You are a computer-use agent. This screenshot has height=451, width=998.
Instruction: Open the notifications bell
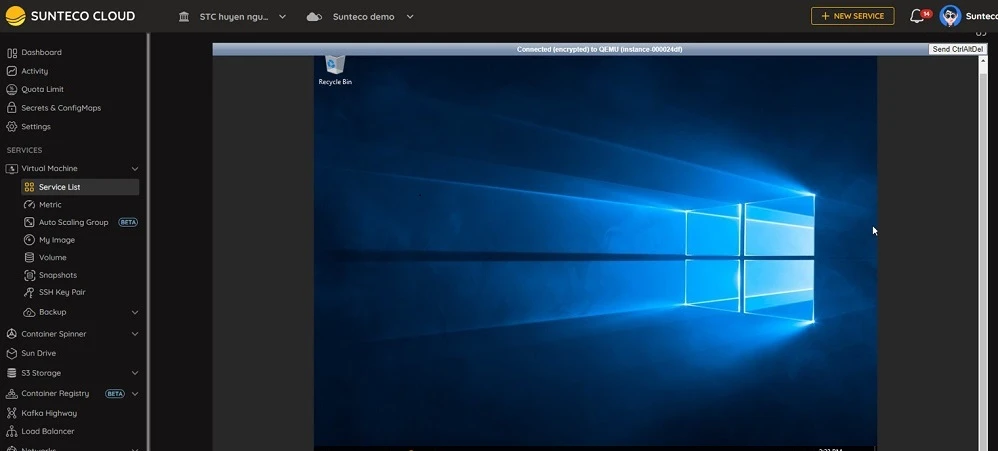click(x=917, y=17)
